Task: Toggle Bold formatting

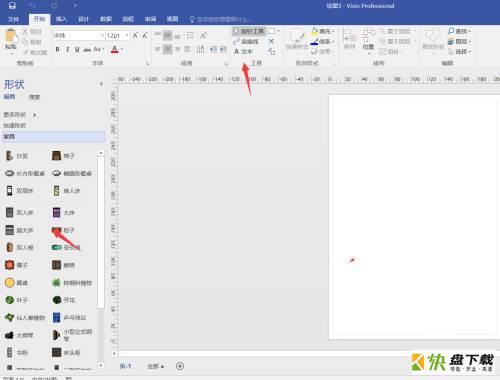Action: [58, 49]
